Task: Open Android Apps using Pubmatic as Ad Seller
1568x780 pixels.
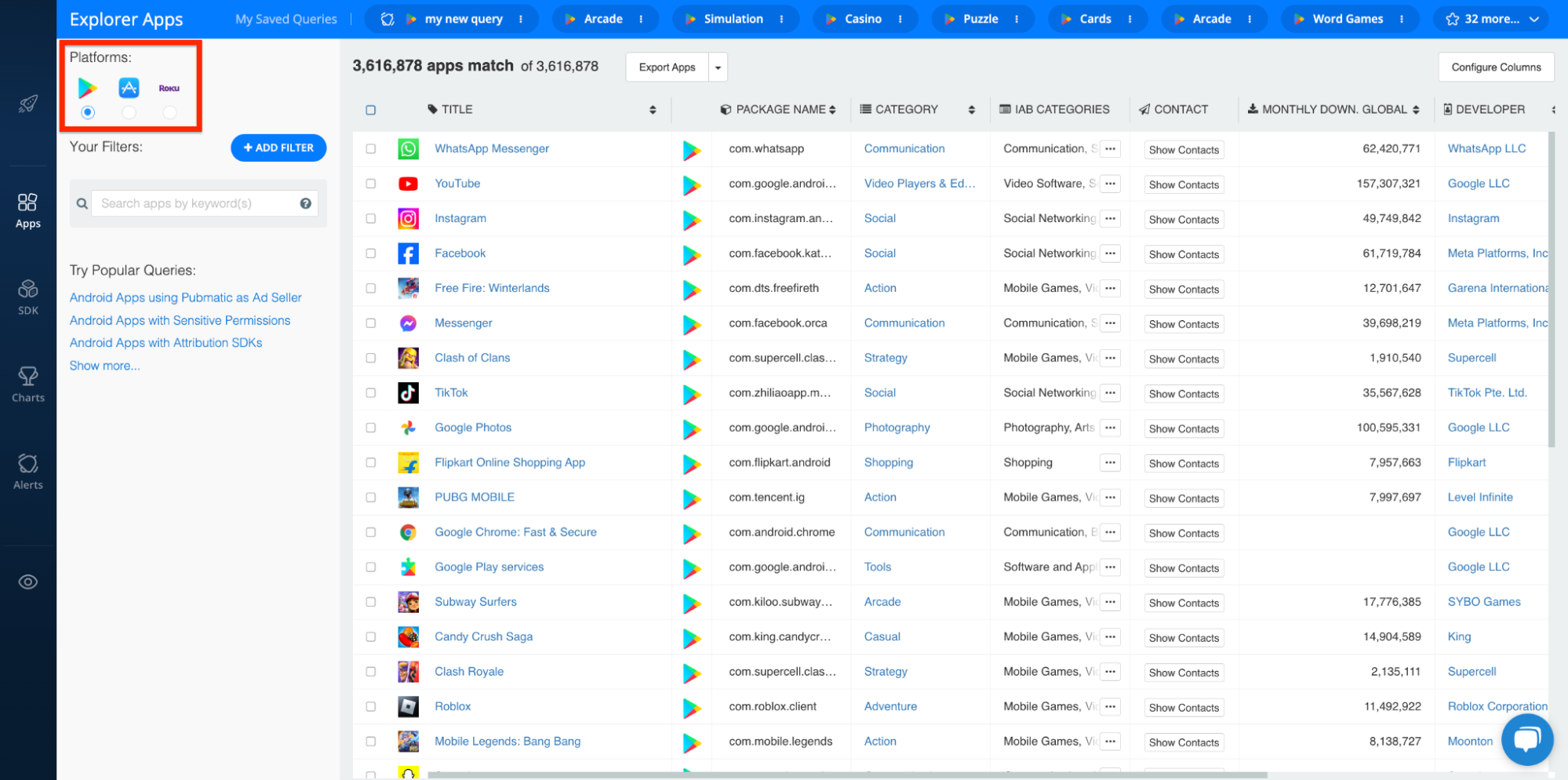Action: (185, 297)
